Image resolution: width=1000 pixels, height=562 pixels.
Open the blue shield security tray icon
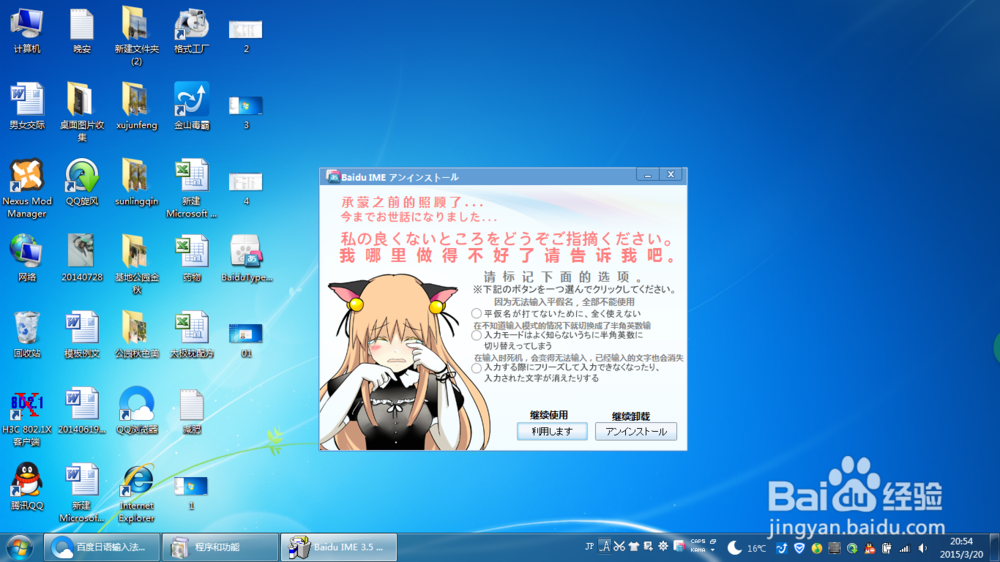[799, 549]
